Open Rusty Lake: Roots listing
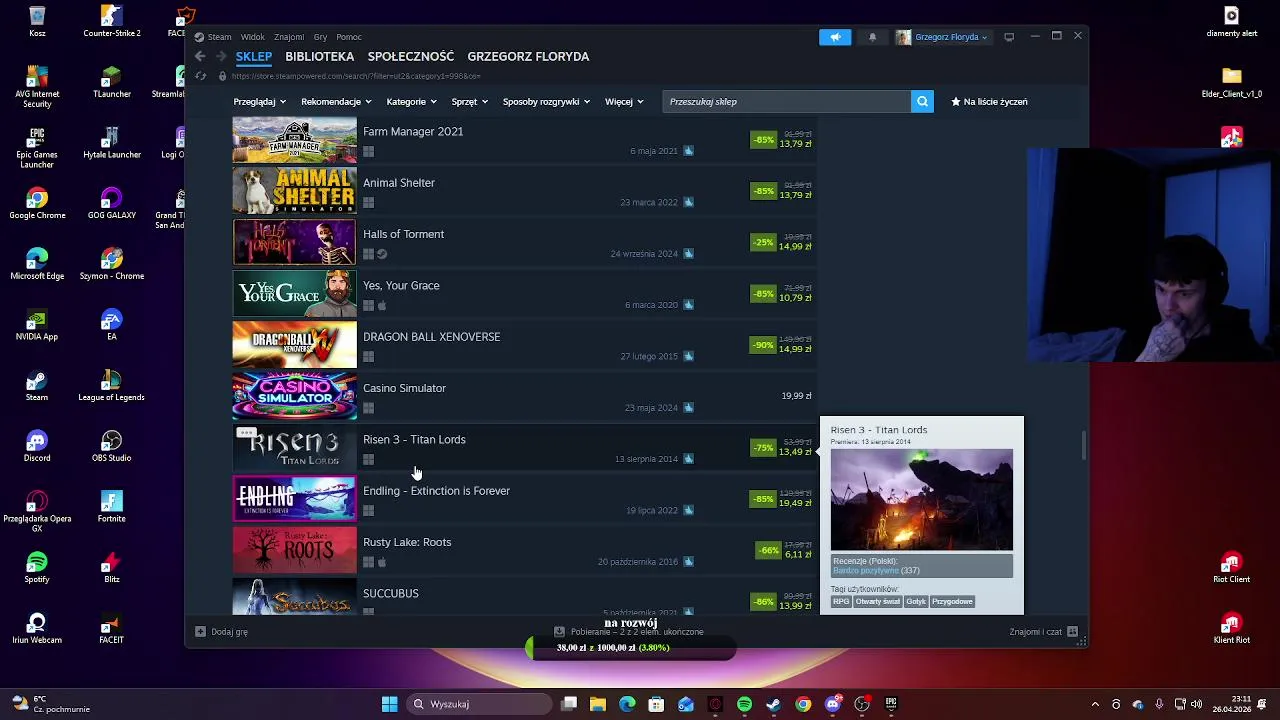Screen dimensions: 1280x720 524,551
